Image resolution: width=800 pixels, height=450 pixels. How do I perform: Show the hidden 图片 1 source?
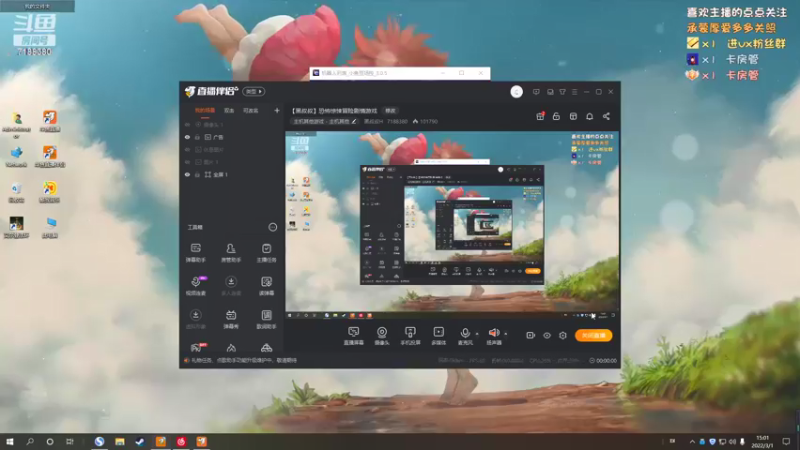(x=187, y=162)
